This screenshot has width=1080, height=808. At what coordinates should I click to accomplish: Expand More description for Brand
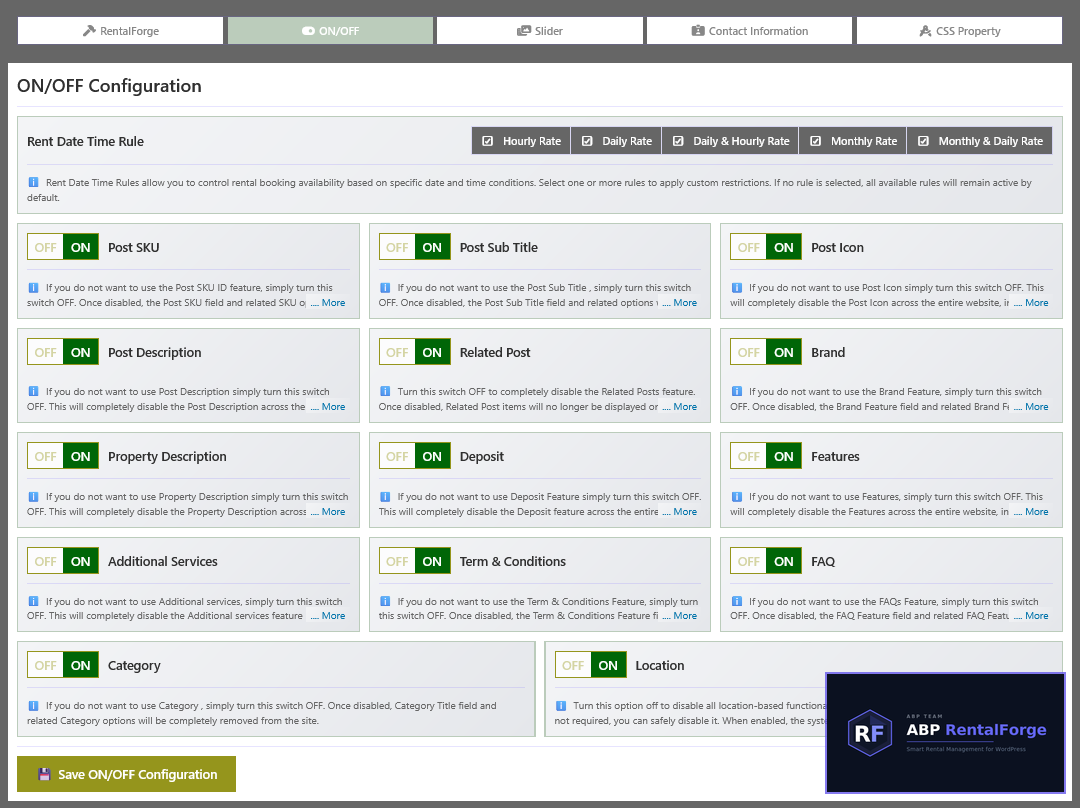[x=1031, y=407]
